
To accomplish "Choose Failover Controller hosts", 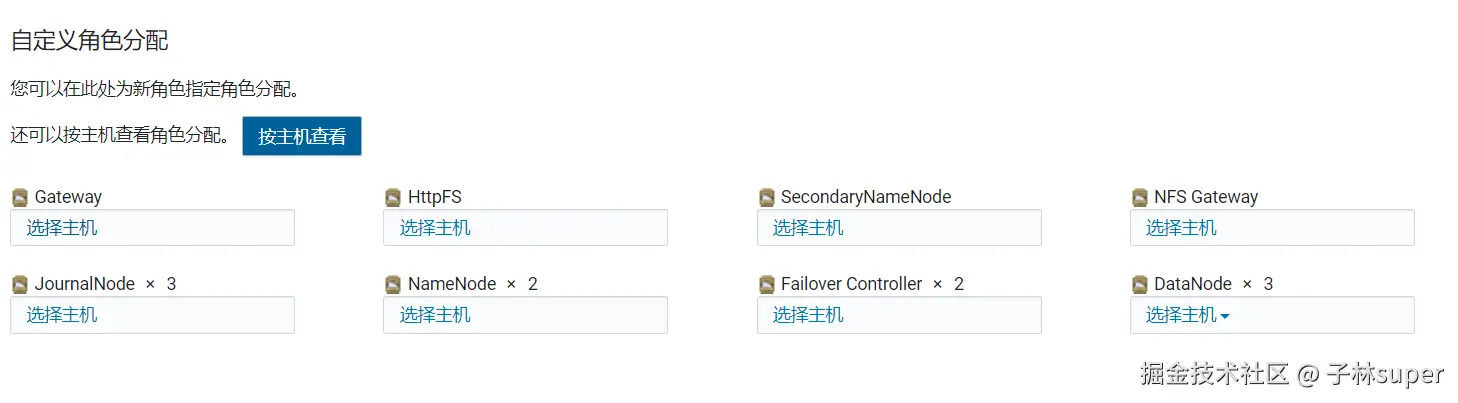I will (x=808, y=315).
